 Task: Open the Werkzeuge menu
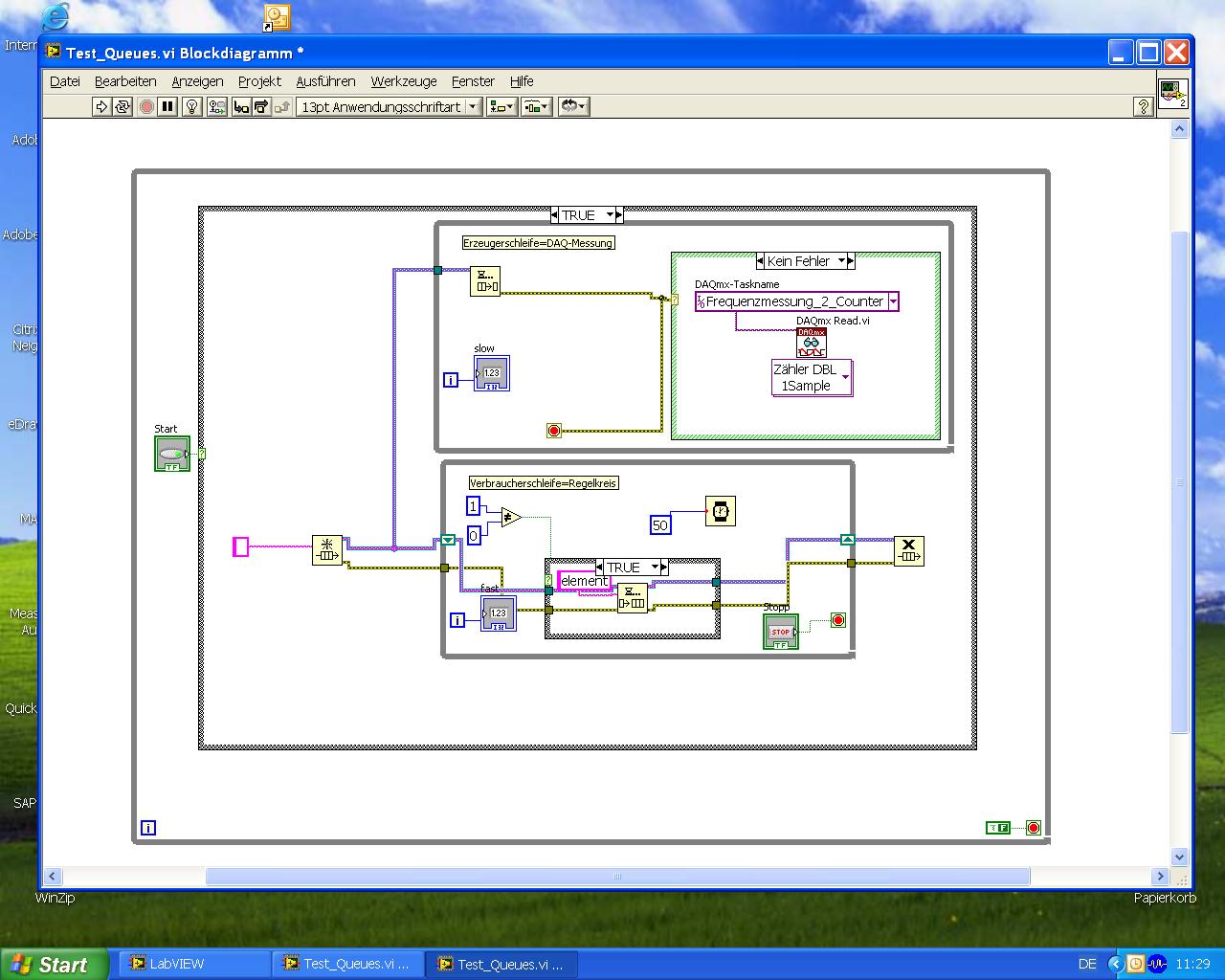(404, 81)
